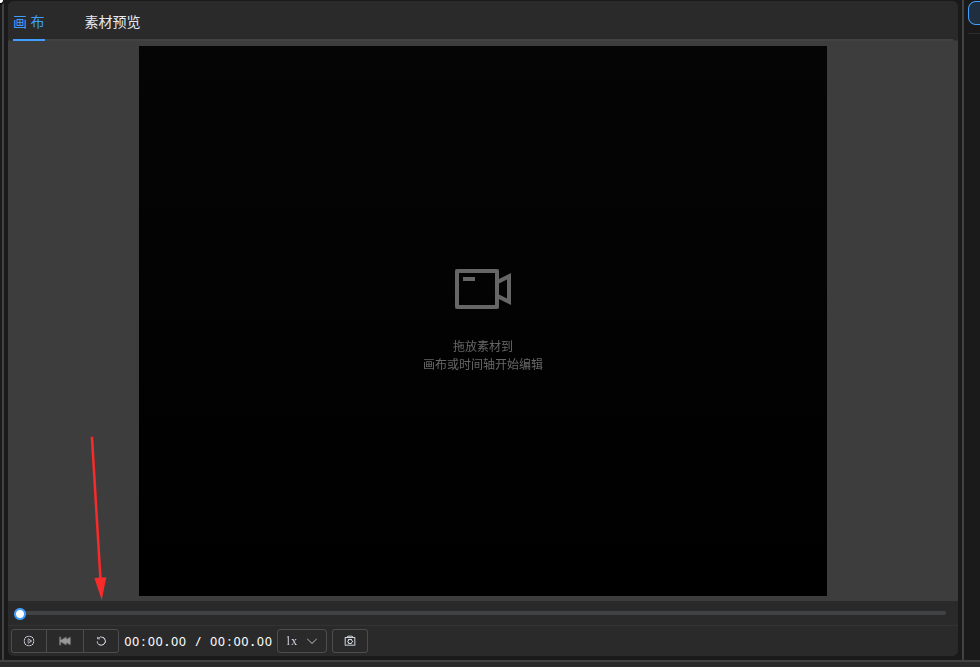Jump to the start with the rewind button
Image resolution: width=980 pixels, height=667 pixels.
tap(65, 641)
